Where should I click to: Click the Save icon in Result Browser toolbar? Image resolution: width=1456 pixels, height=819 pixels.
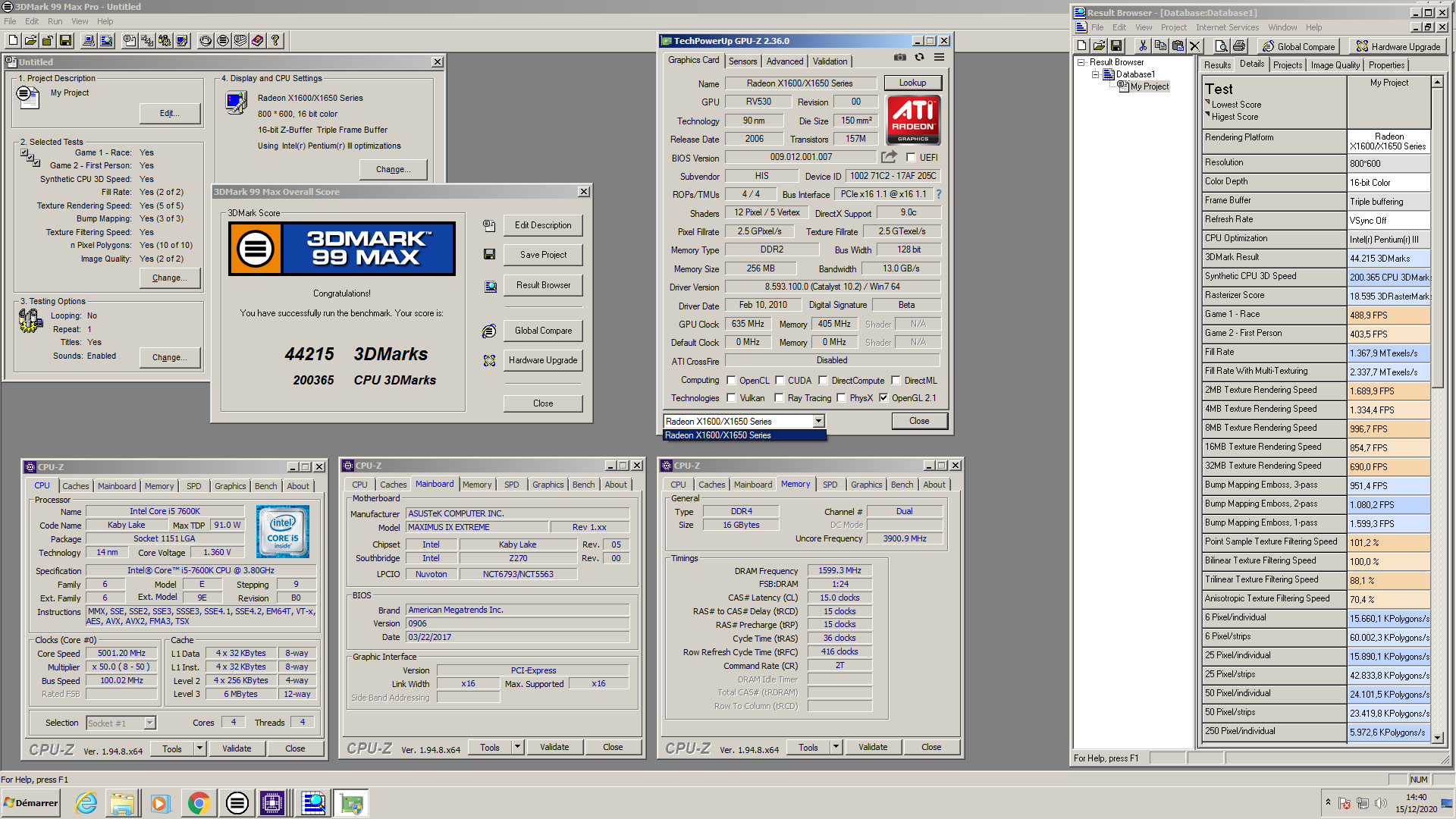[x=1116, y=46]
